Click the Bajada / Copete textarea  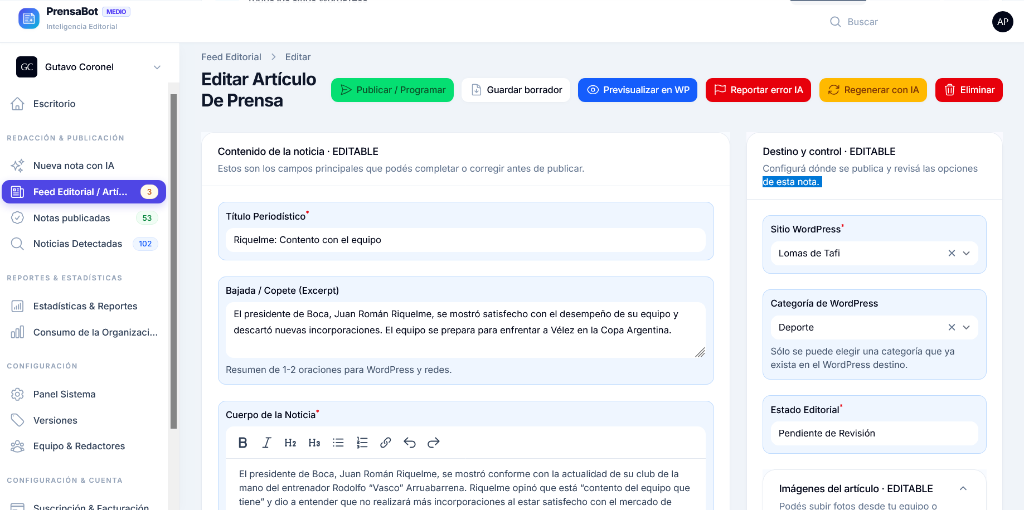point(466,330)
